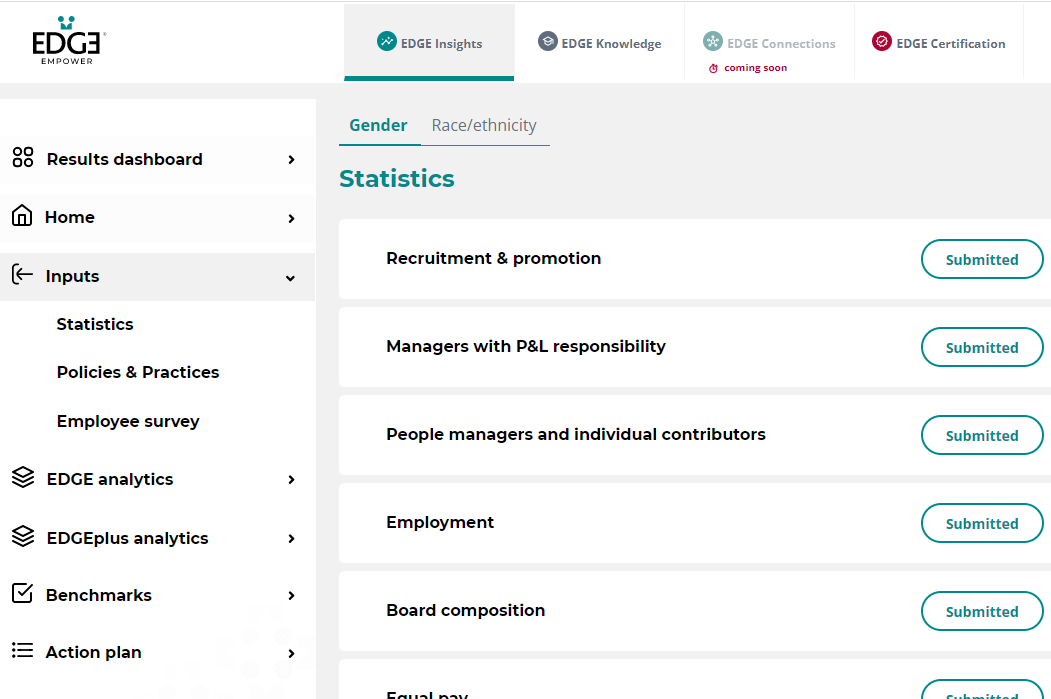This screenshot has height=699, width=1051.
Task: Open EDGE Connections coming soon tab
Action: [770, 42]
